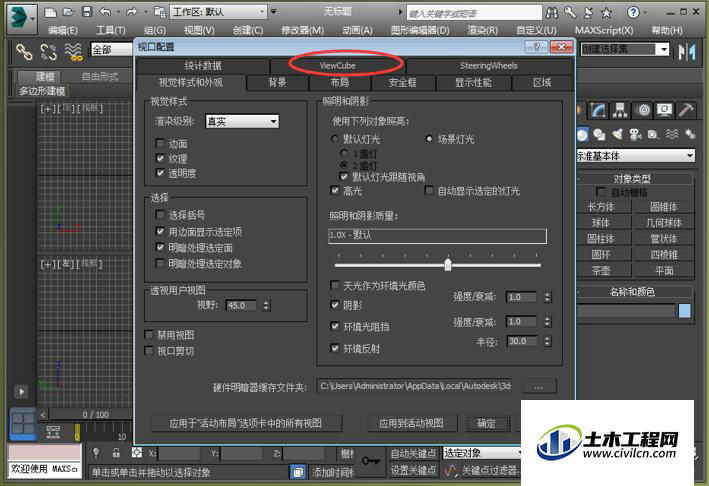This screenshot has height=486, width=709.
Task: Click the 长方体 (Box) primitive button
Action: click(601, 207)
